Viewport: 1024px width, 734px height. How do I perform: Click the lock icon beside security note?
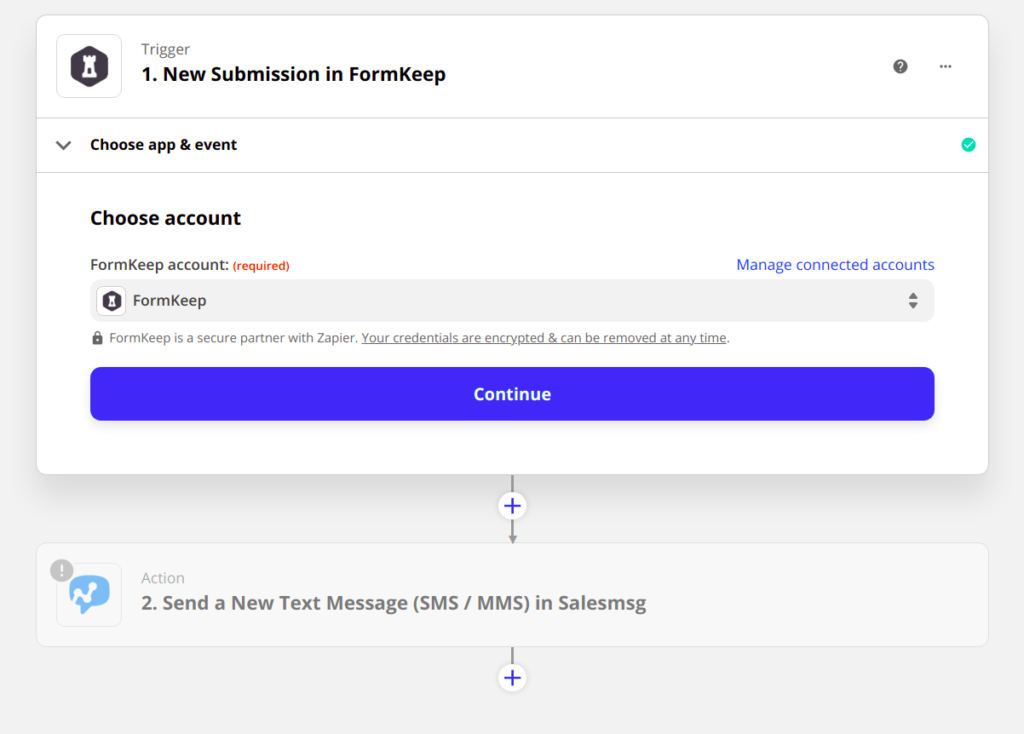(x=97, y=338)
